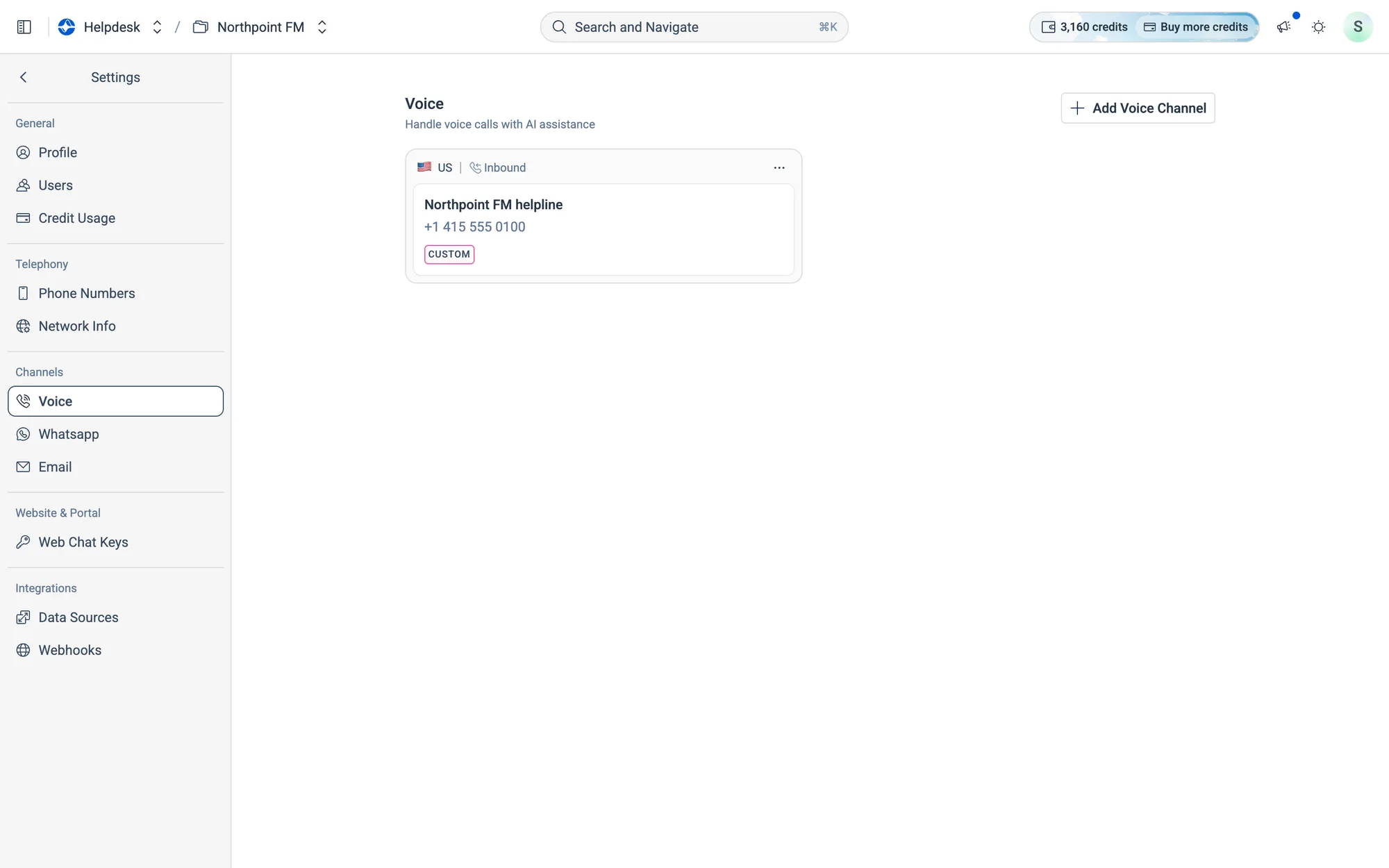This screenshot has height=868, width=1389.
Task: Toggle light/dark theme sun icon
Action: coord(1318,27)
